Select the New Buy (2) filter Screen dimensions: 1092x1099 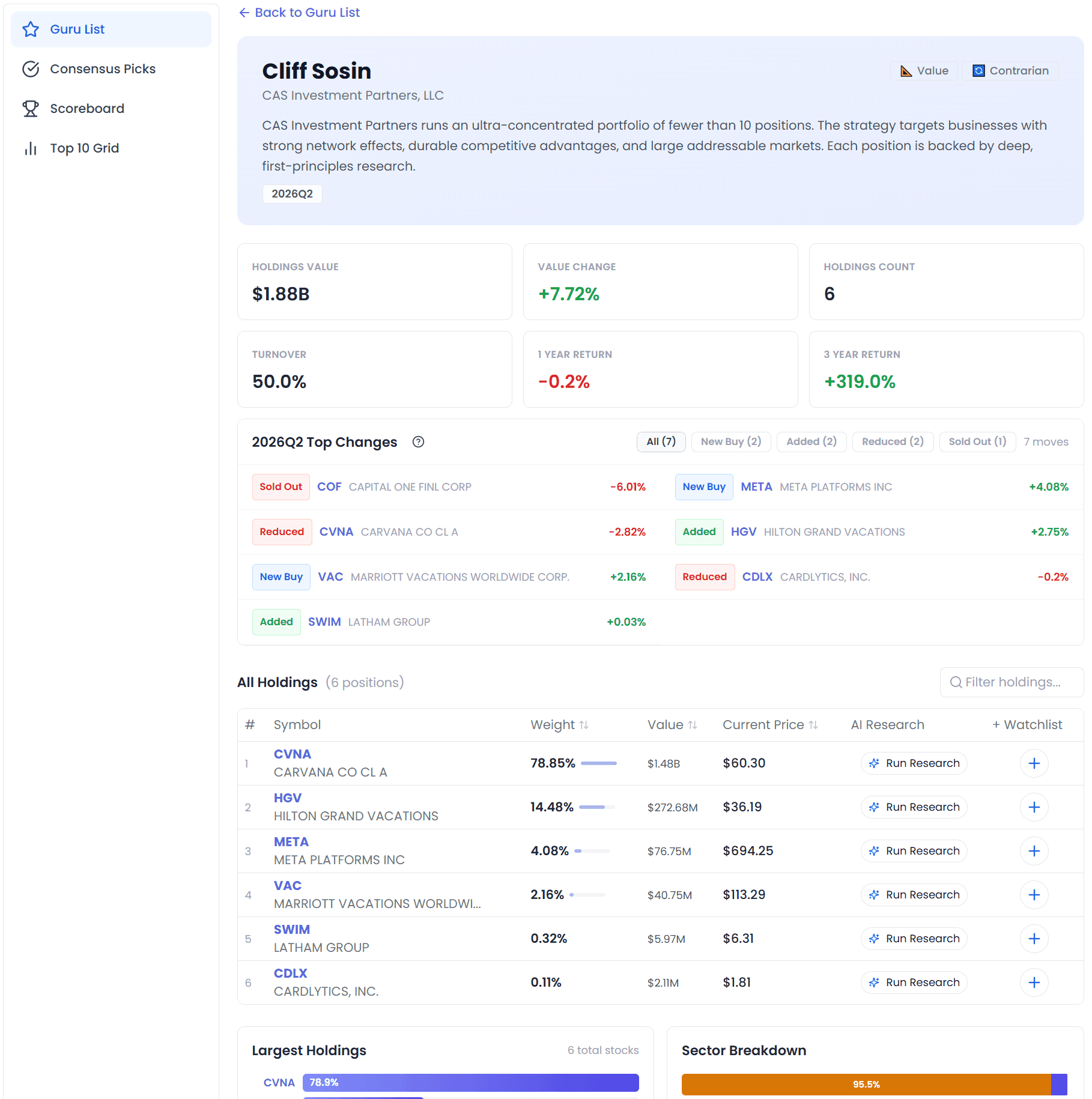(731, 442)
